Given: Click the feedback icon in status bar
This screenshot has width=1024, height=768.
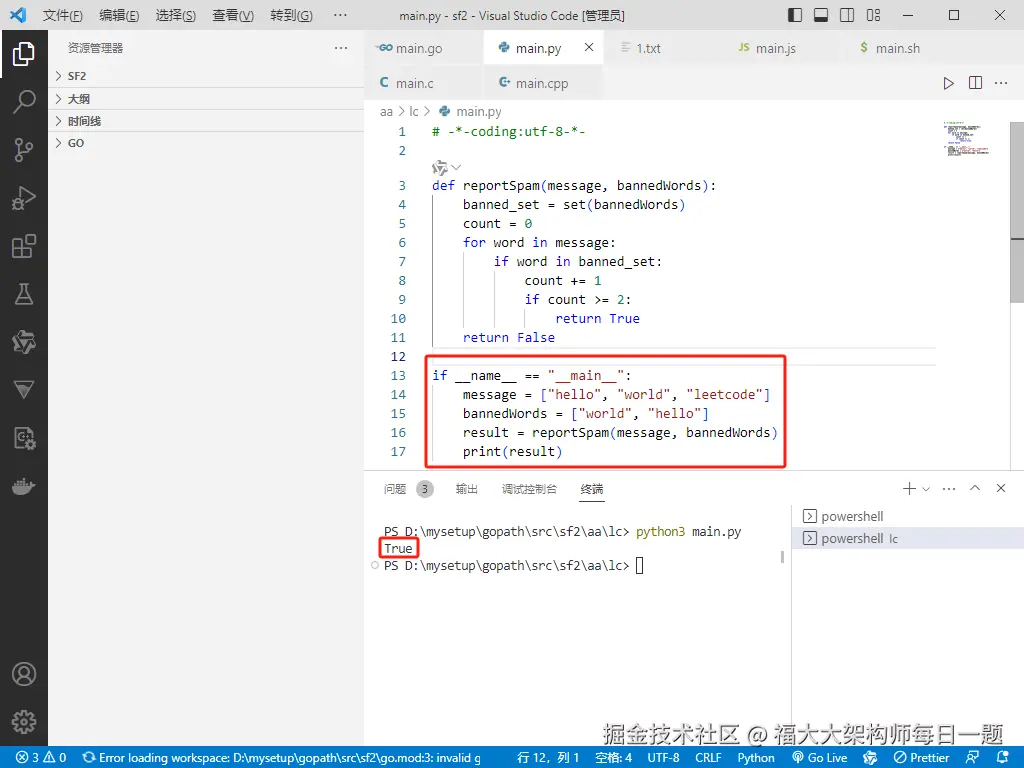Looking at the screenshot, I should click(x=972, y=758).
